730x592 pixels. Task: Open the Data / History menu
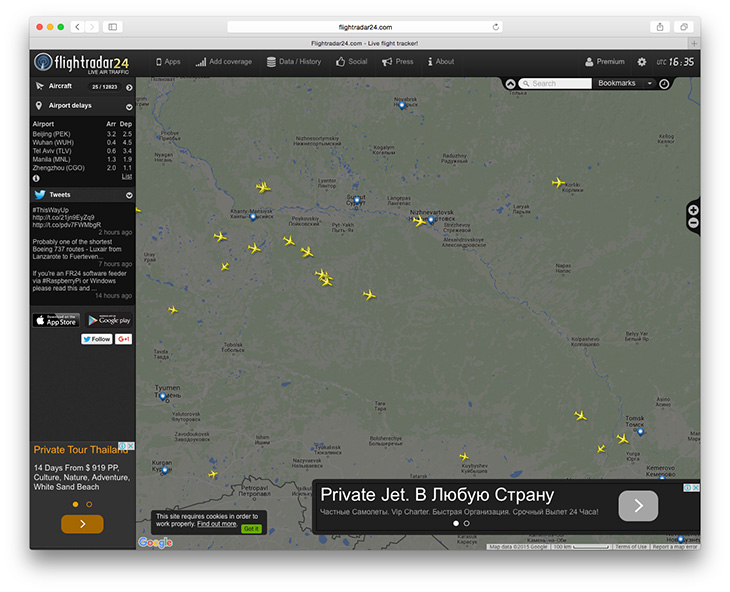[x=294, y=62]
